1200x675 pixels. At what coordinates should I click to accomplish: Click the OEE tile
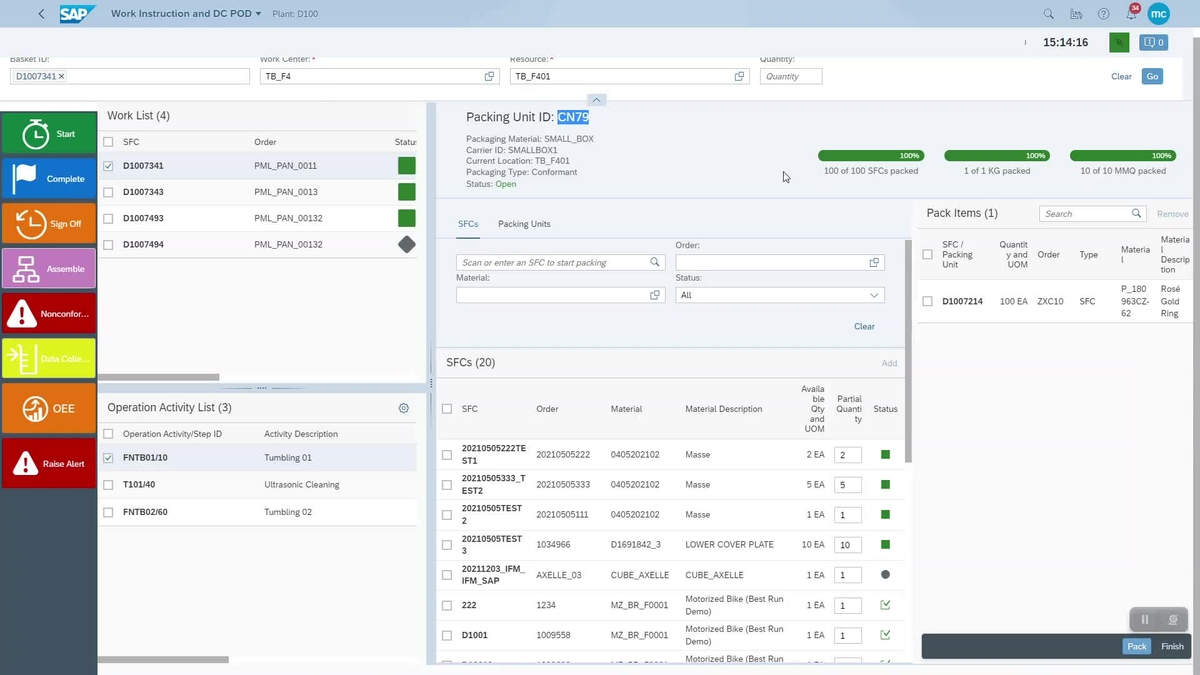pyautogui.click(x=49, y=408)
